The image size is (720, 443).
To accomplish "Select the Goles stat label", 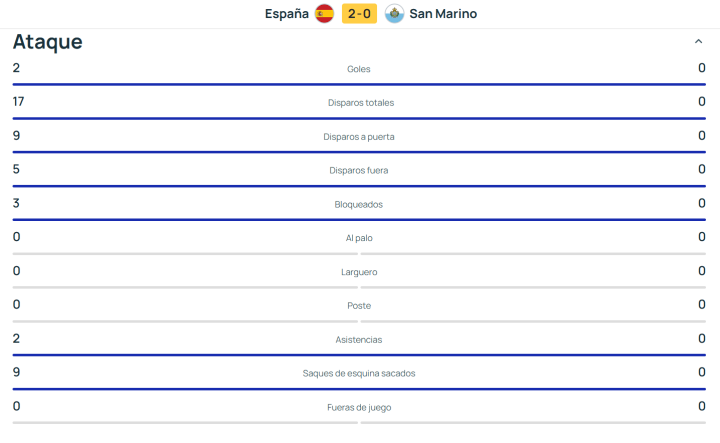I will [x=359, y=69].
